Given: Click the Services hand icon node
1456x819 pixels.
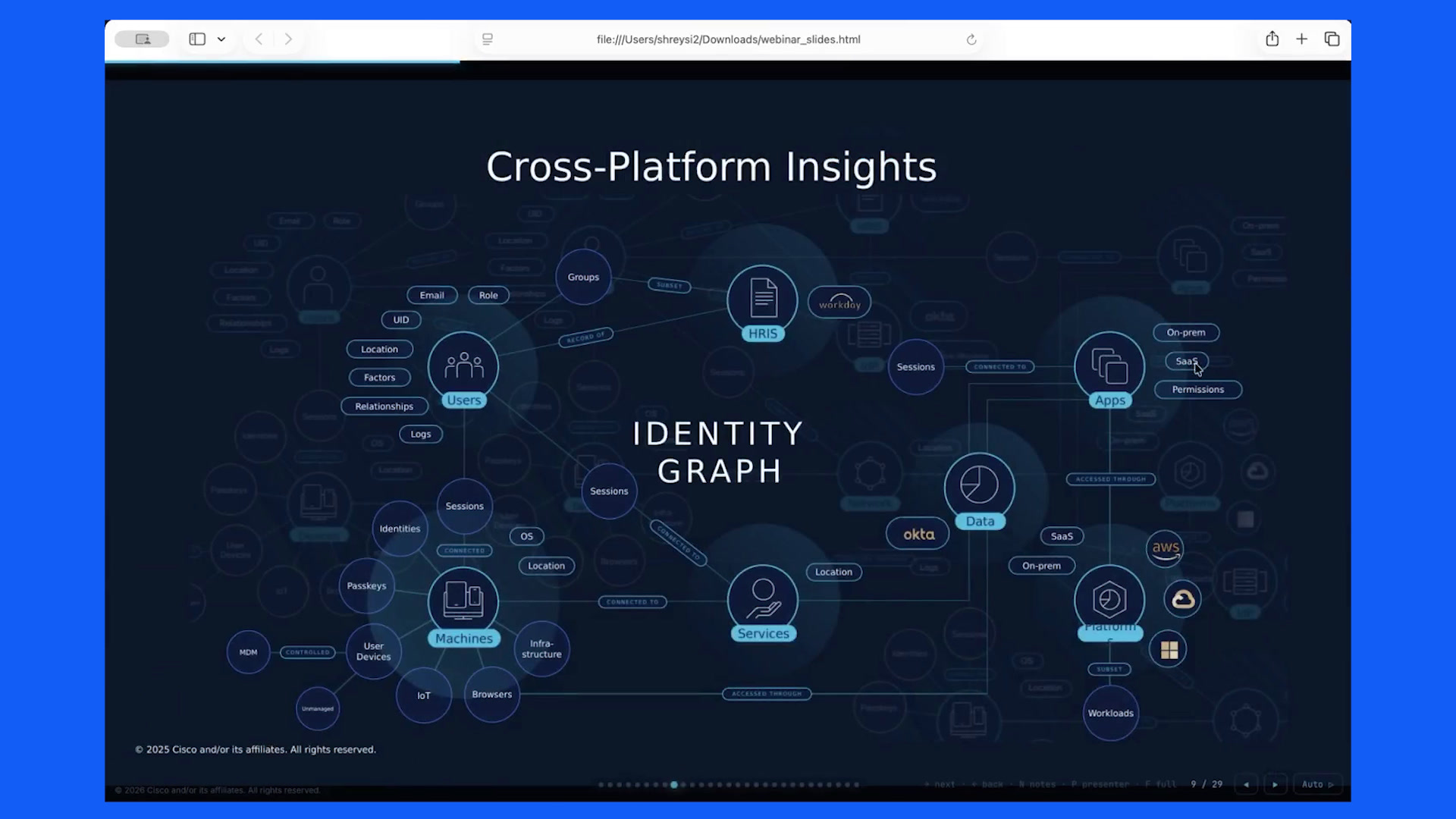Looking at the screenshot, I should 763,599.
